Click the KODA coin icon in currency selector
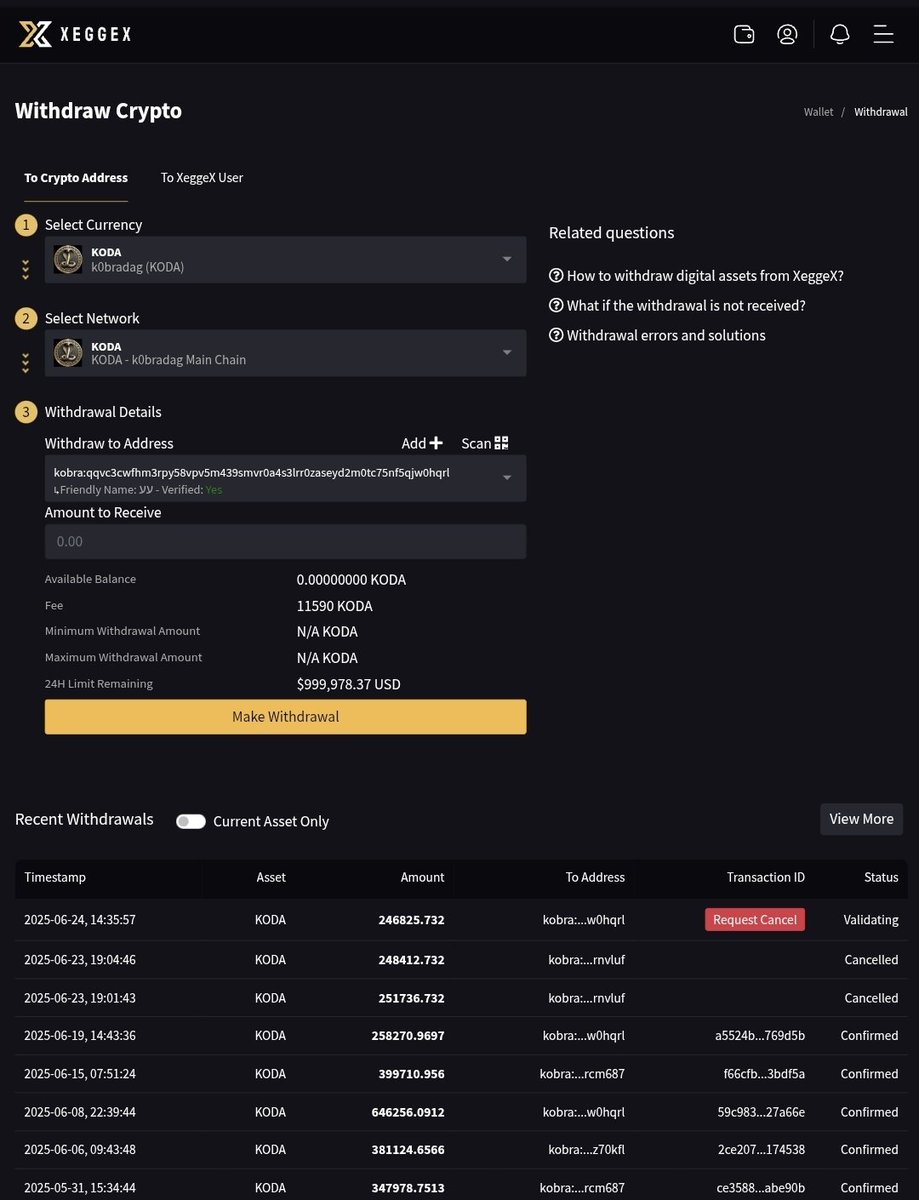Screen dimensions: 919x1200 point(68,260)
